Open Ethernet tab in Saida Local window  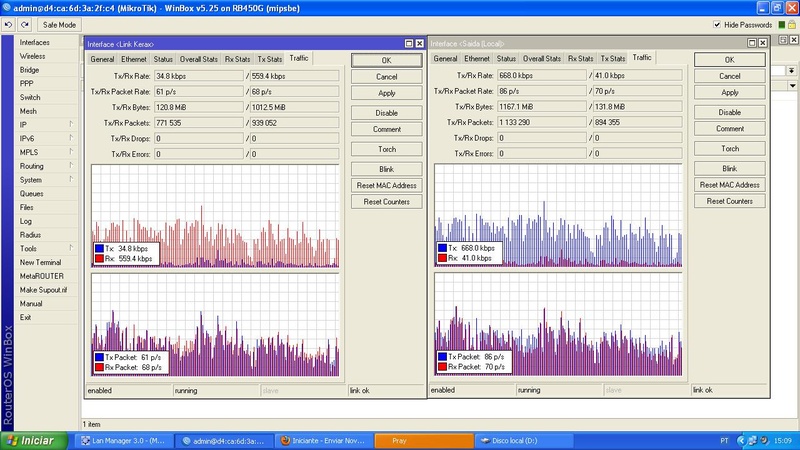coord(477,59)
